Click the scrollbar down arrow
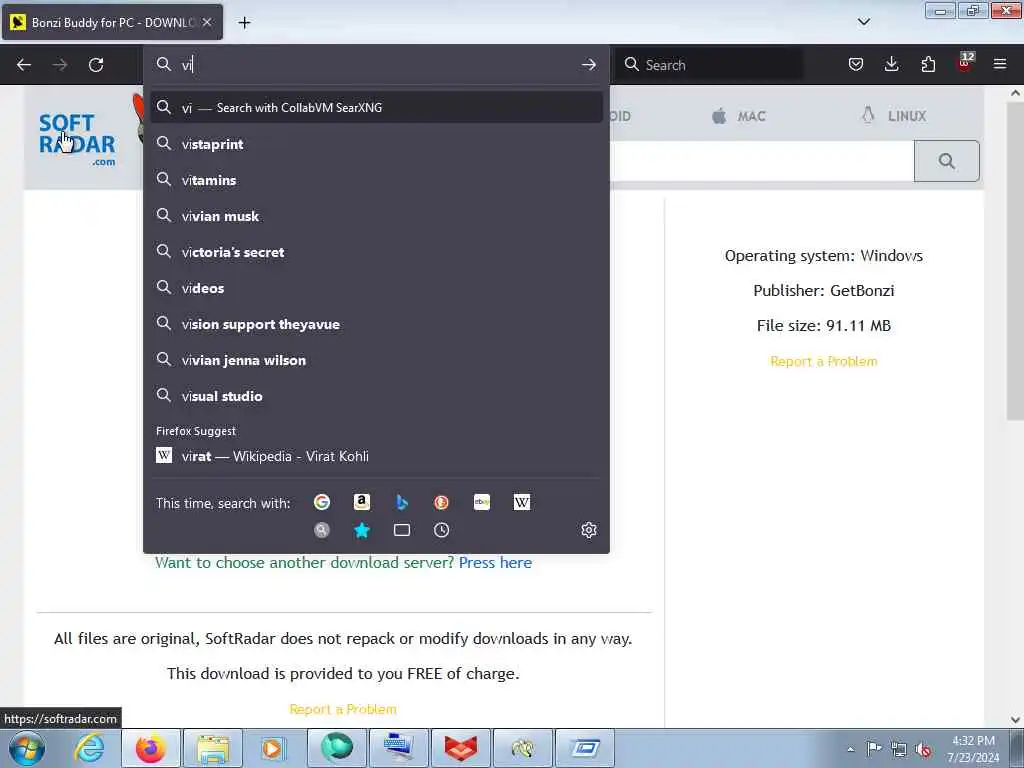 tap(1015, 720)
